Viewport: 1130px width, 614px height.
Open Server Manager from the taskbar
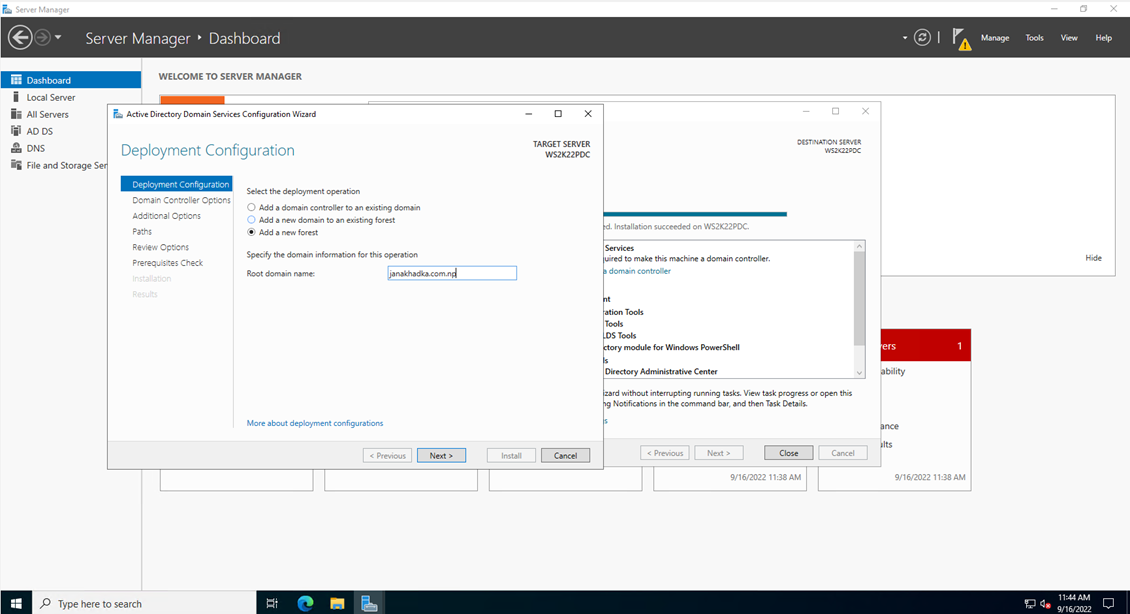[x=370, y=602]
